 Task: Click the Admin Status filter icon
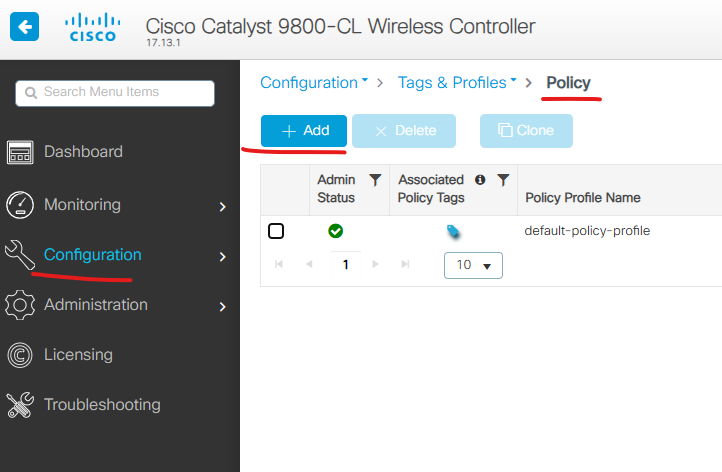pos(375,180)
